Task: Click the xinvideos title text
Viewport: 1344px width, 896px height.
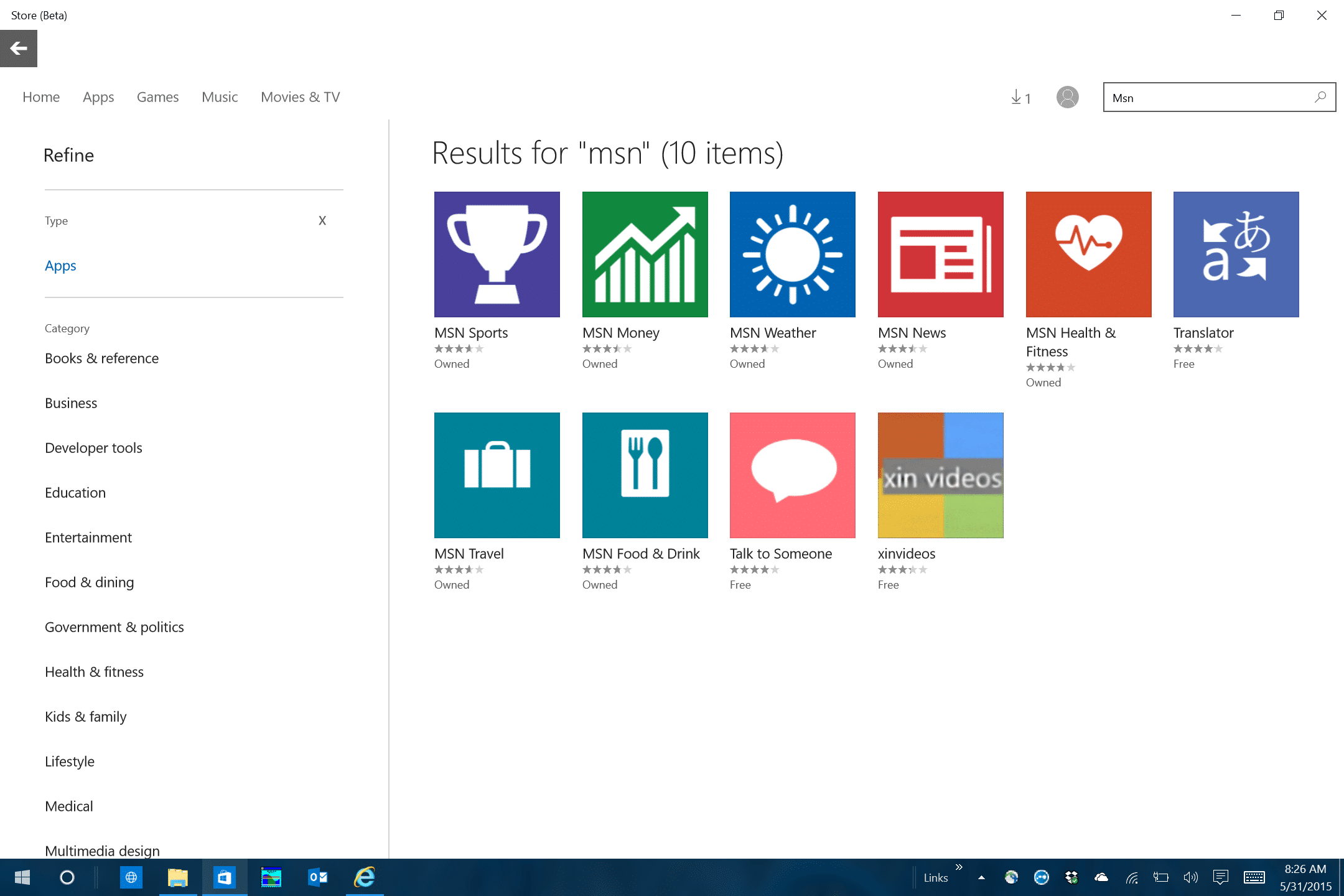Action: pyautogui.click(x=906, y=554)
